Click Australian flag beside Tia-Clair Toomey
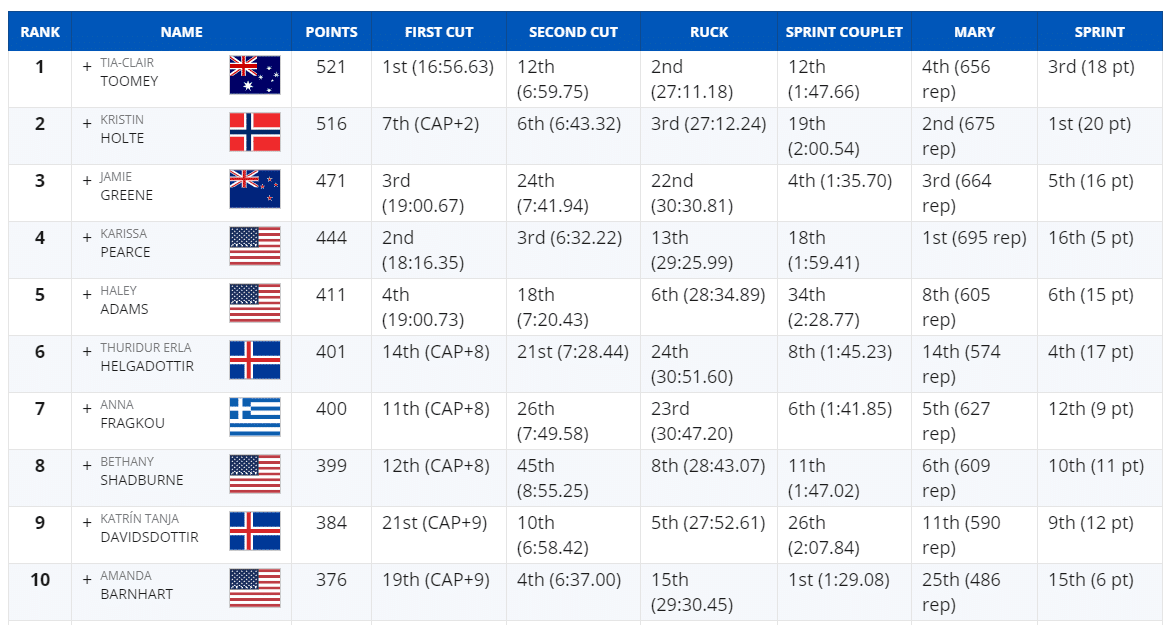 [255, 75]
